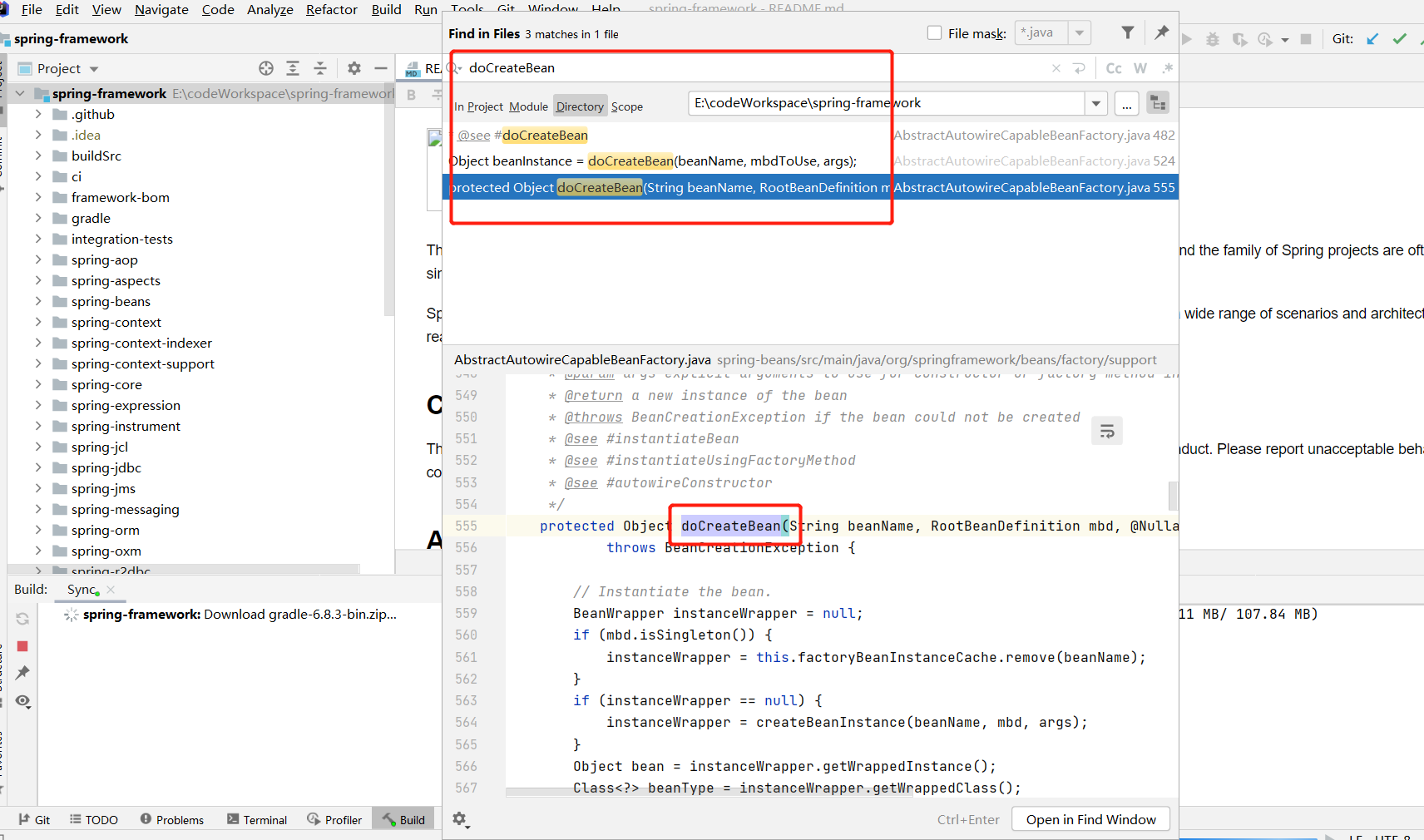This screenshot has width=1424, height=840.
Task: Click Open in Find Window button
Action: coord(1090,819)
